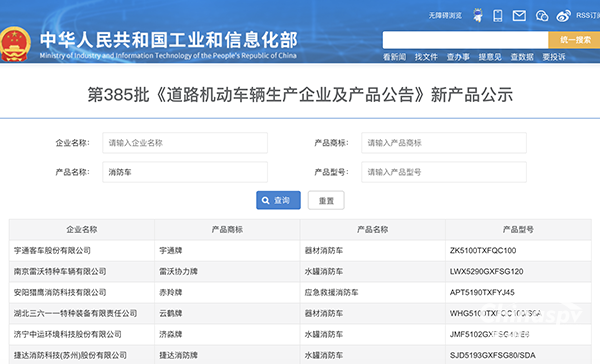
Task: Select the 济森牌 trademark cell
Action: [x=227, y=335]
